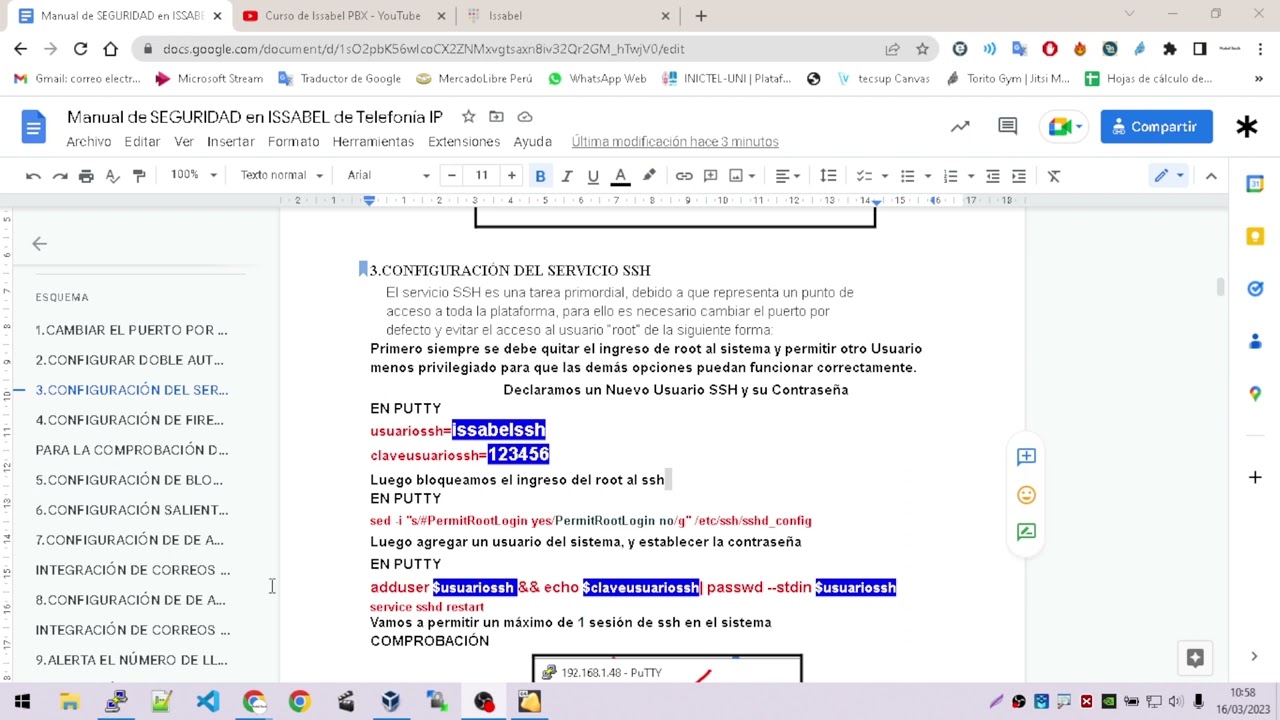Run spelling and grammar check icon
The image size is (1280, 720).
(113, 176)
